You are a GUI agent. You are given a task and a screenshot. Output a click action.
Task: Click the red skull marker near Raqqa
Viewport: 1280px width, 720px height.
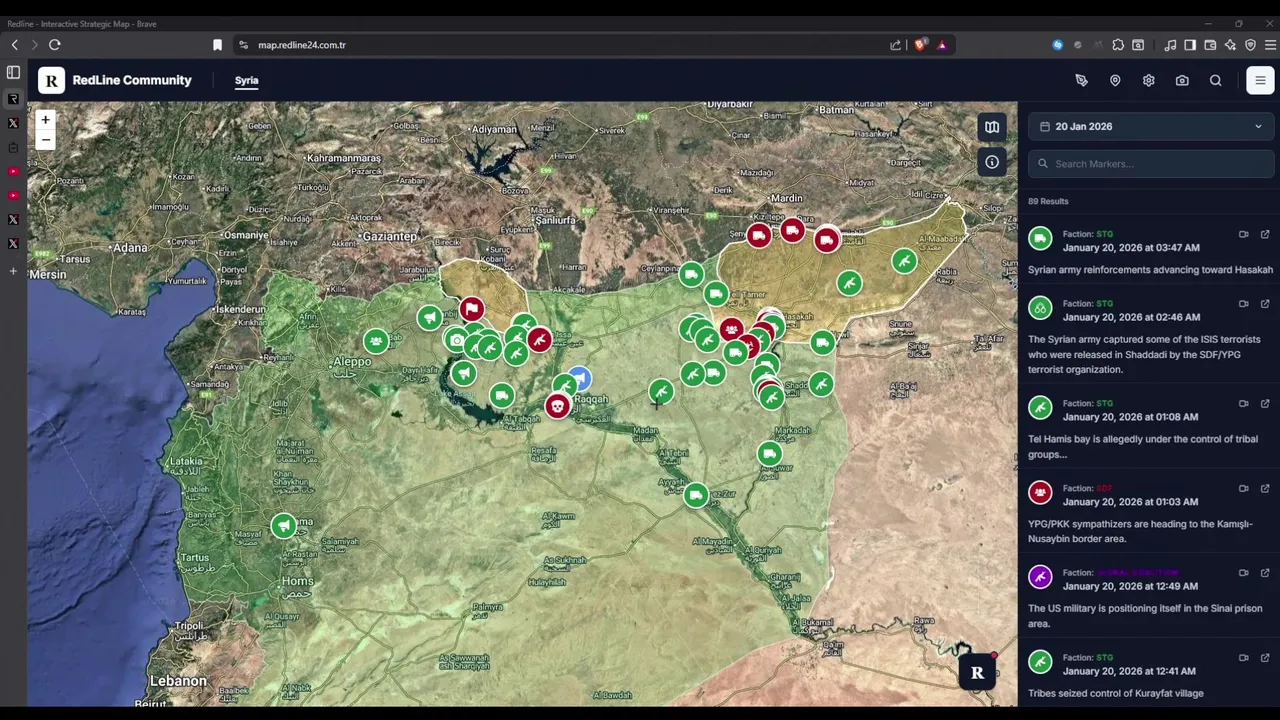click(x=557, y=406)
